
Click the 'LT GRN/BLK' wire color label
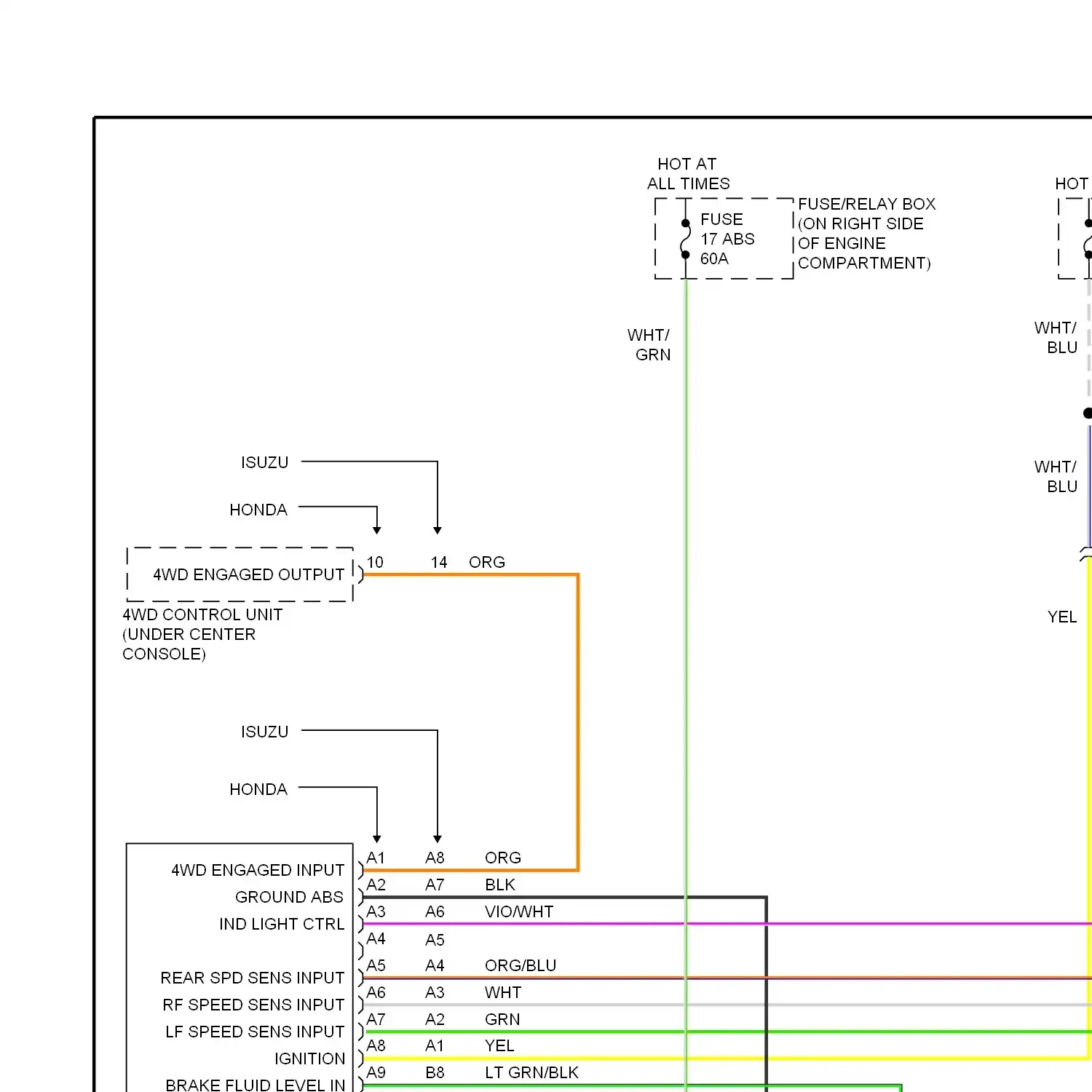531,1072
